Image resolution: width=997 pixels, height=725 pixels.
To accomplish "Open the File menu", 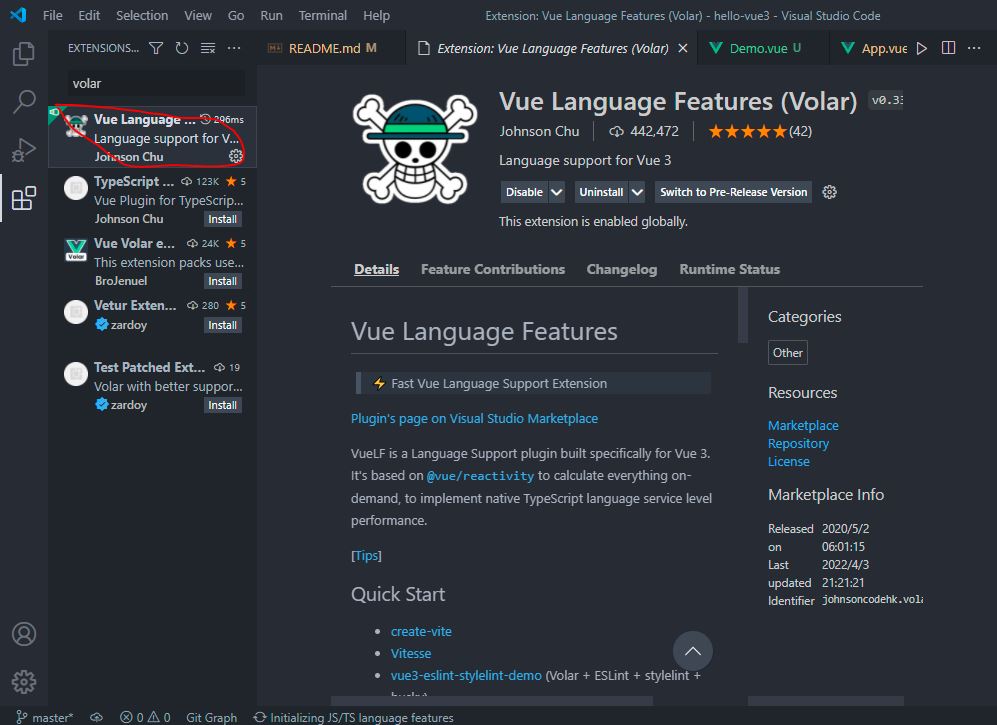I will click(53, 15).
